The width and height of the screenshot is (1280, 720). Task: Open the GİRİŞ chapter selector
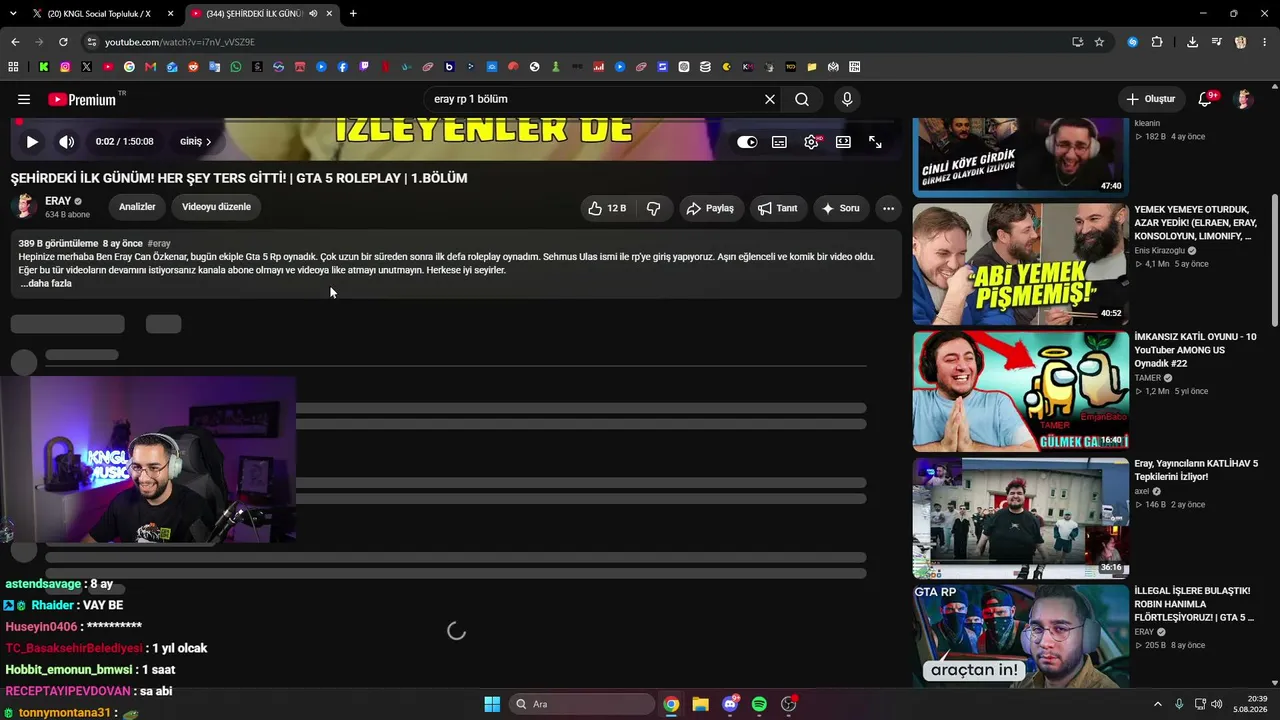tap(195, 142)
